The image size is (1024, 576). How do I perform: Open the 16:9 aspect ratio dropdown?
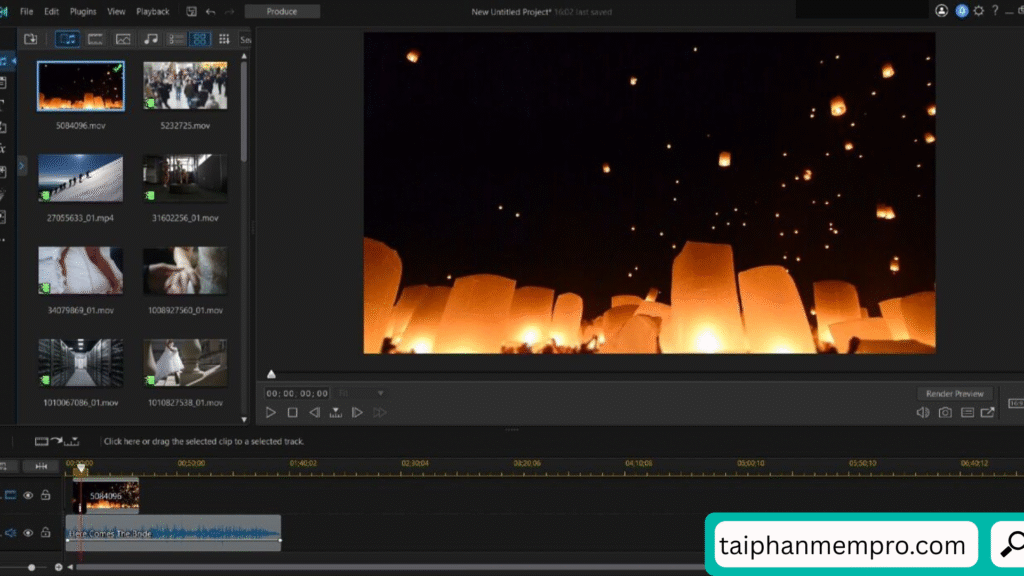point(1015,403)
